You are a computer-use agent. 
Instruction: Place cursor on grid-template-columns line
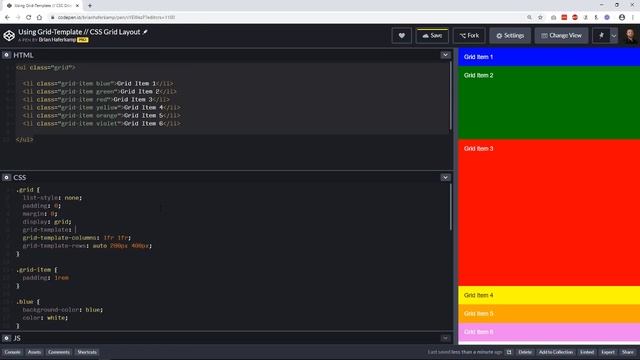[x=77, y=238]
